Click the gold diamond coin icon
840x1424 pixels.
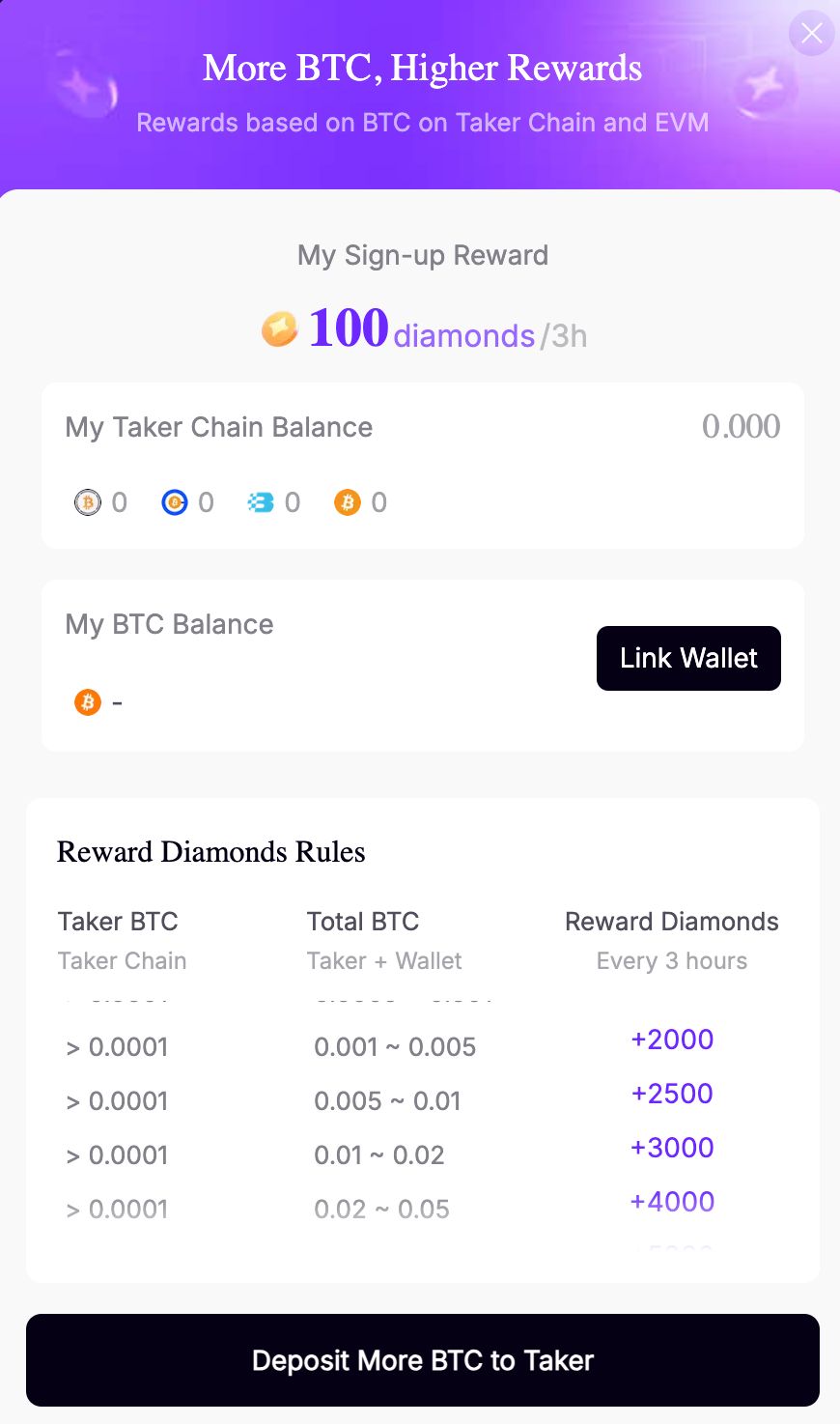pos(280,329)
